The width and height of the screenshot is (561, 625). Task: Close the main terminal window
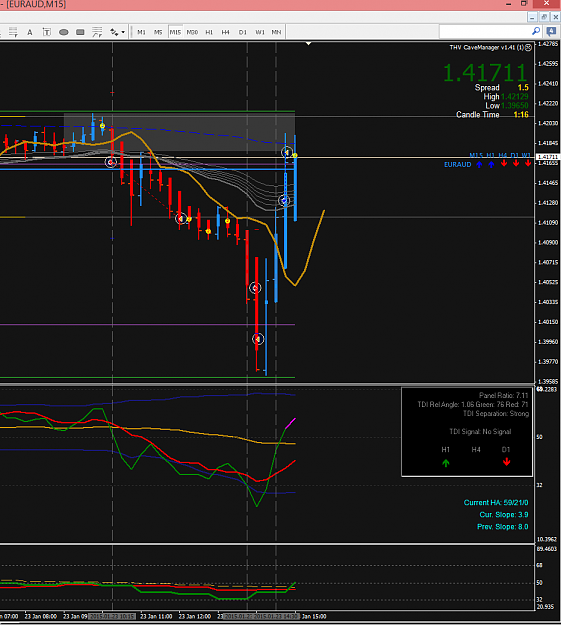(x=546, y=4)
